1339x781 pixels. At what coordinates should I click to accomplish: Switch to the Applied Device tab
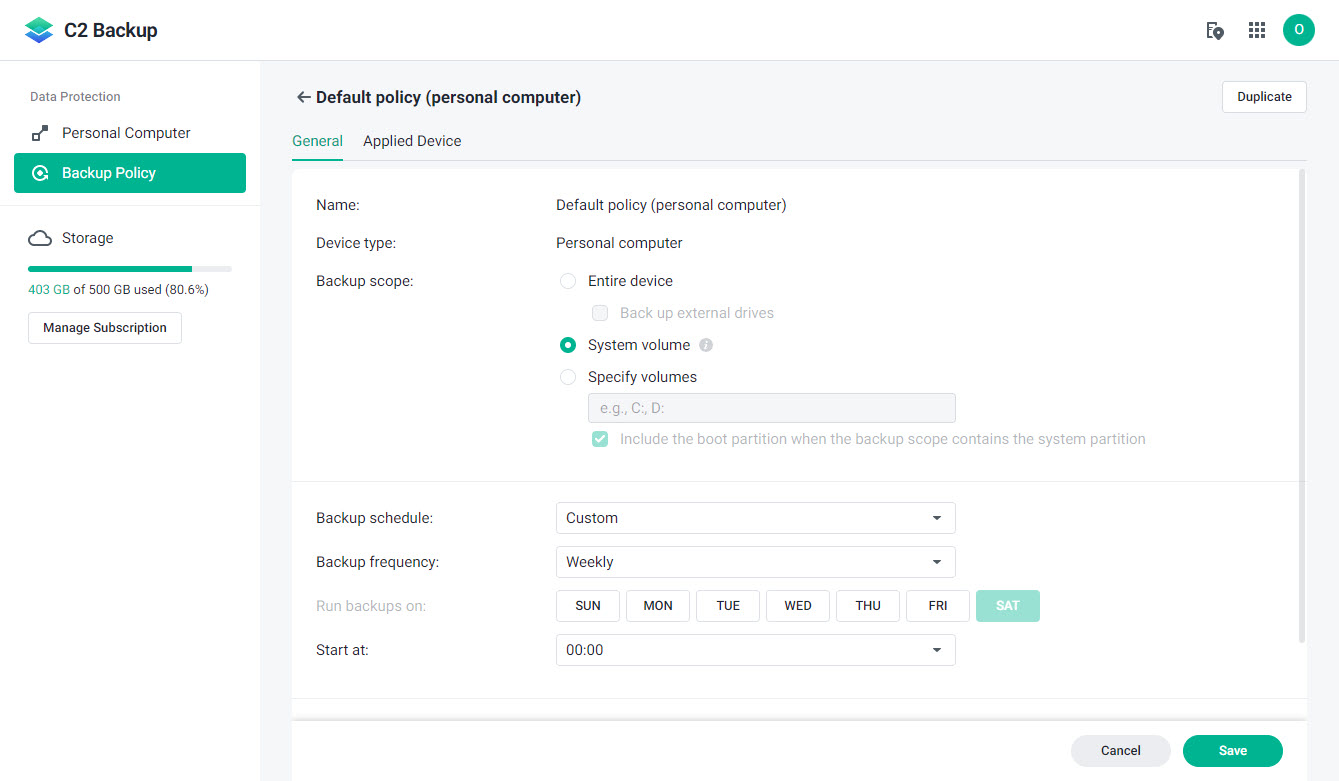point(412,141)
